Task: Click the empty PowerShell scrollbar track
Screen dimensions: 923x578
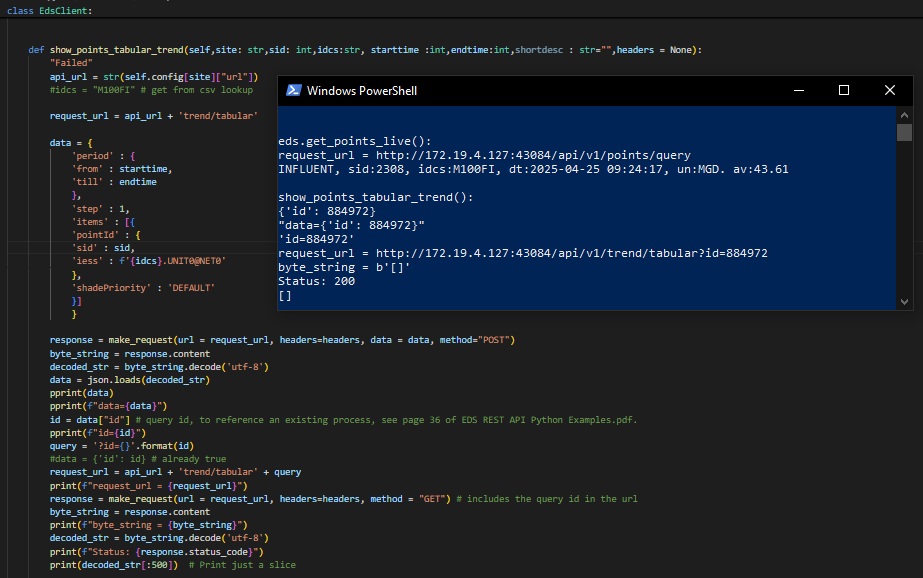Action: (x=904, y=220)
